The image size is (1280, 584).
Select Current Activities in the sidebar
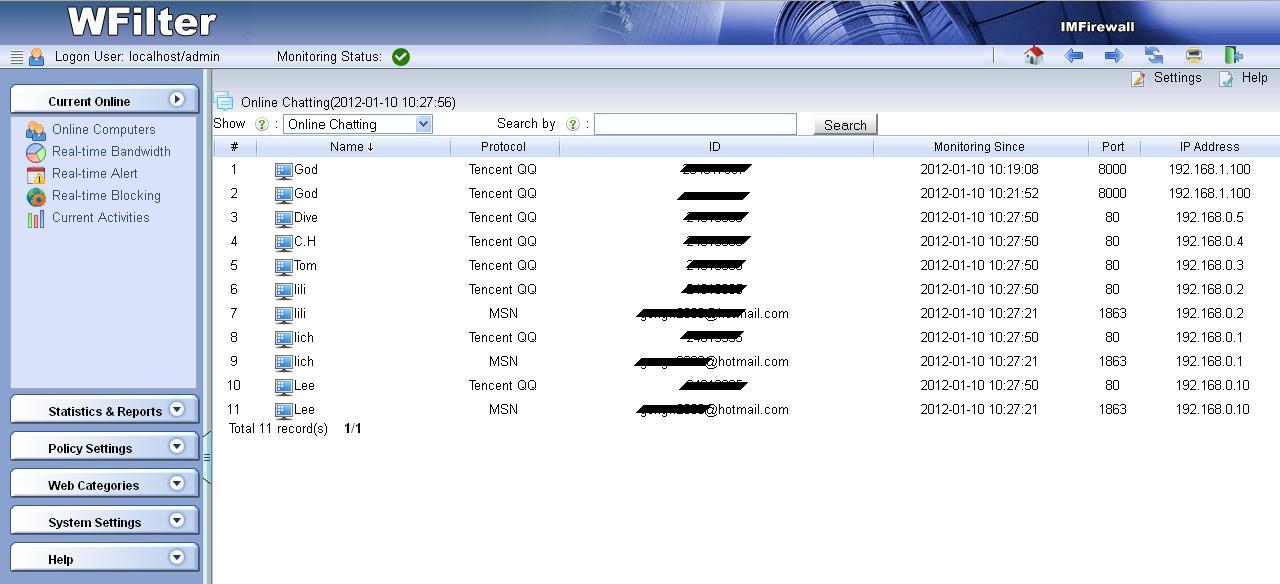pos(100,218)
